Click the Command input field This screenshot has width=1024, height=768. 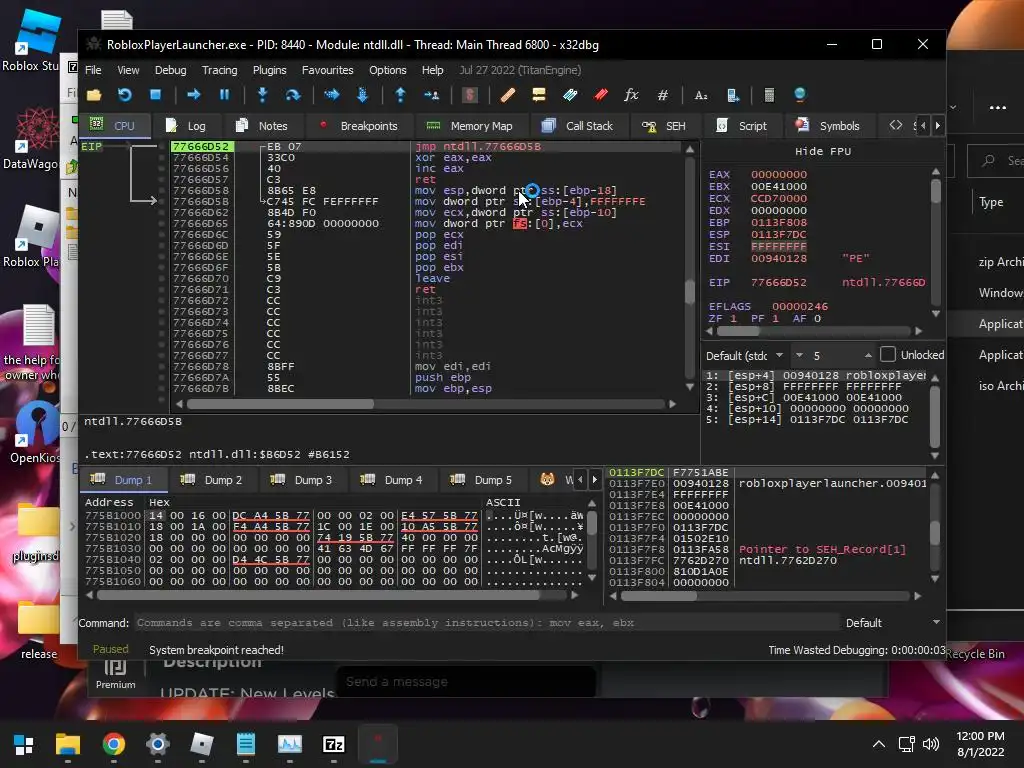[x=487, y=623]
